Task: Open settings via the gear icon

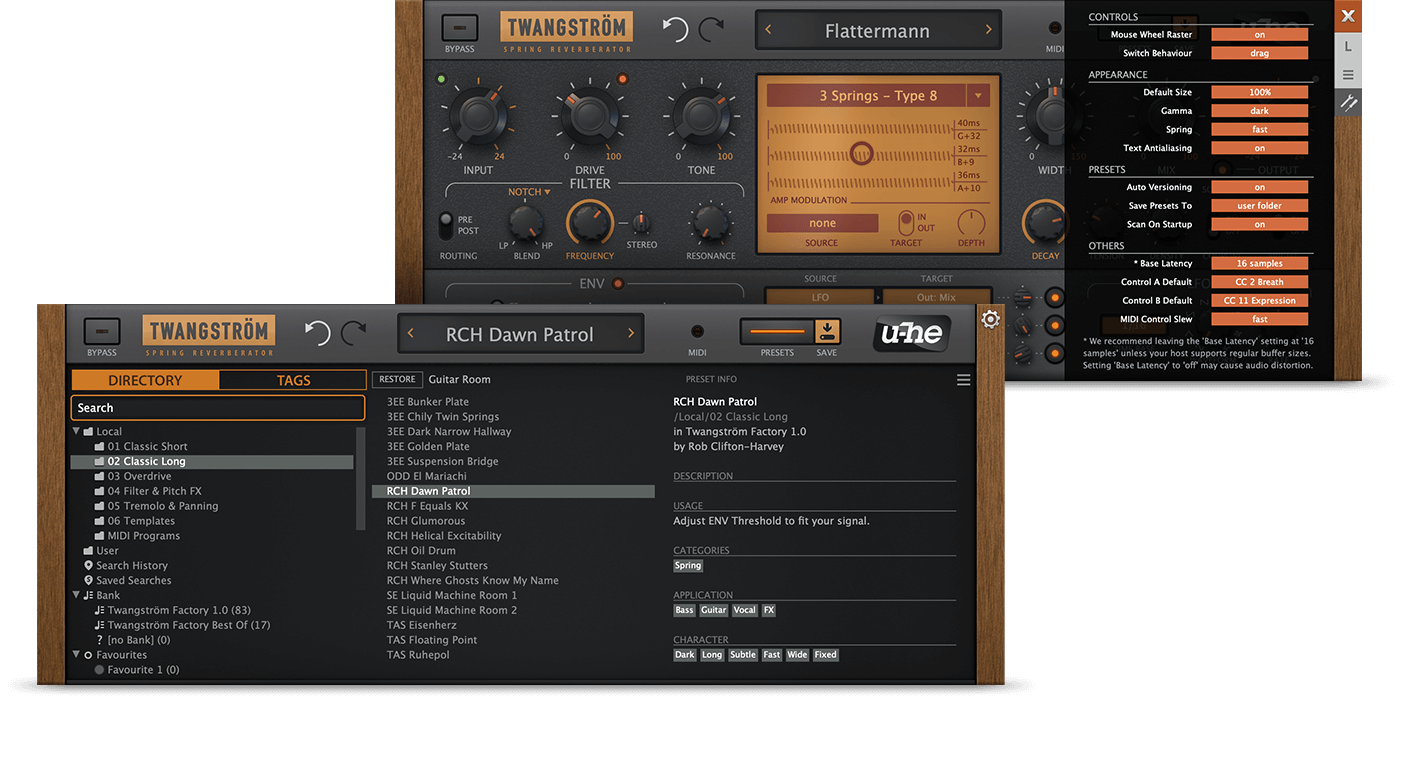Action: (990, 318)
